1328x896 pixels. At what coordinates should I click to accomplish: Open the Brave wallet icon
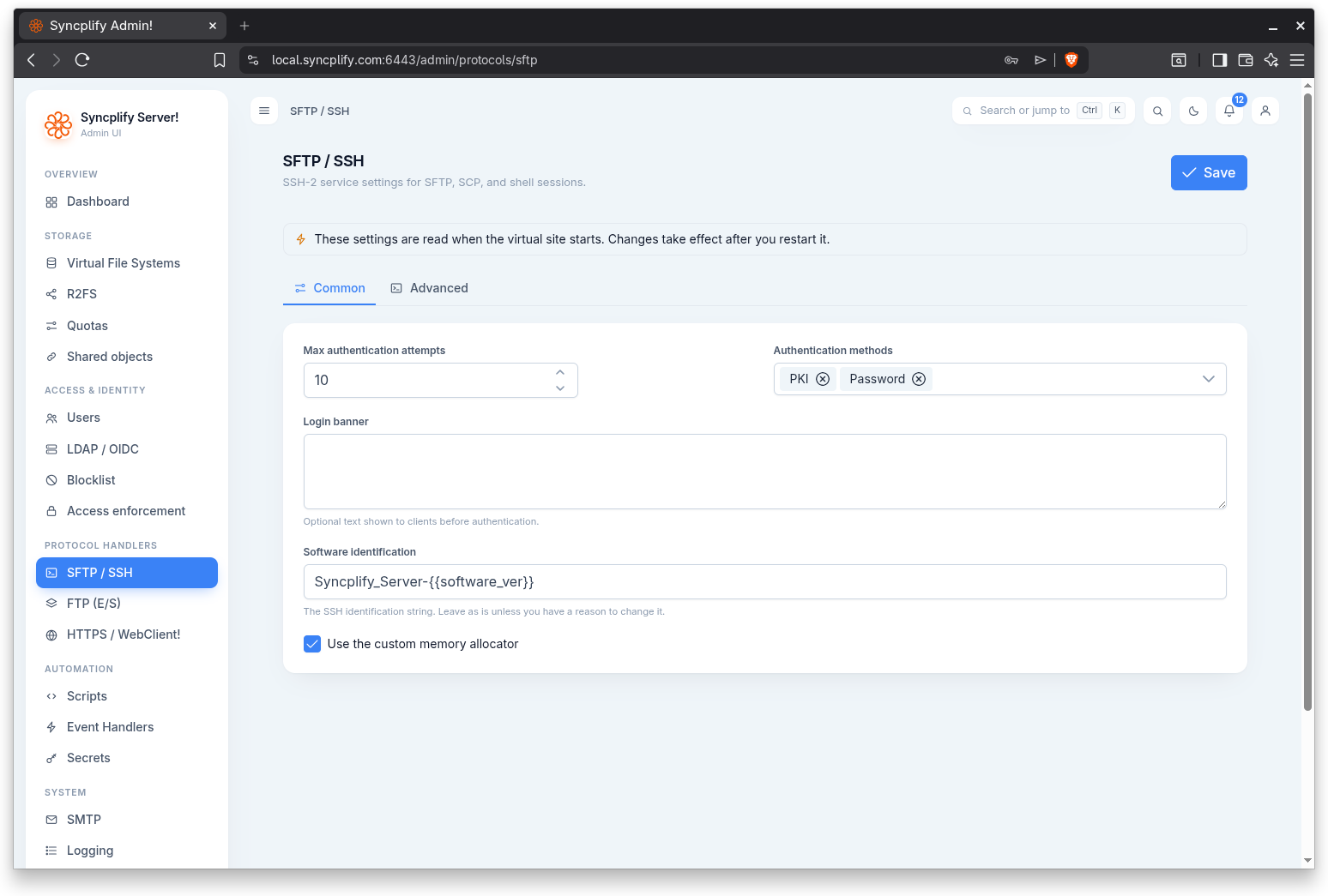coord(1246,60)
